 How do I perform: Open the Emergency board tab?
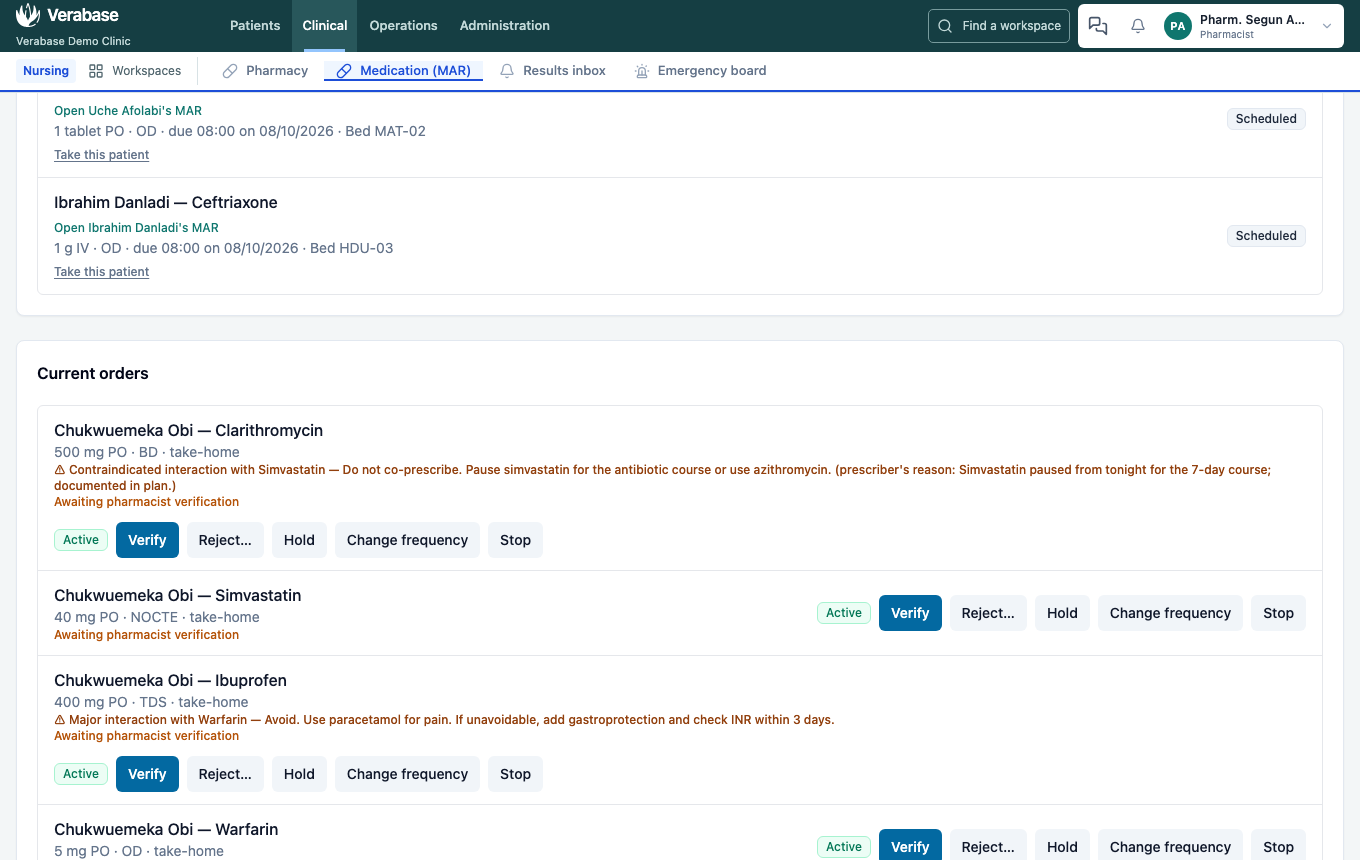click(700, 71)
